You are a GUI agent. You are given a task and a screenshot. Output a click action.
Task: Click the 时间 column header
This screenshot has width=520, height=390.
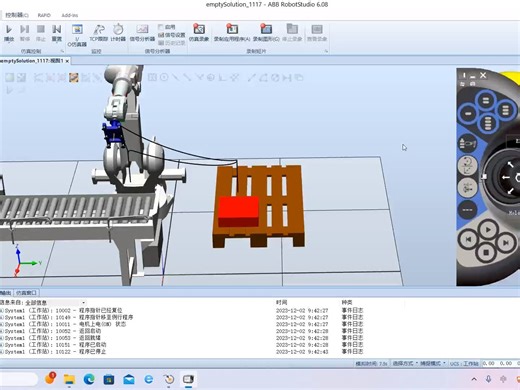pyautogui.click(x=282, y=302)
